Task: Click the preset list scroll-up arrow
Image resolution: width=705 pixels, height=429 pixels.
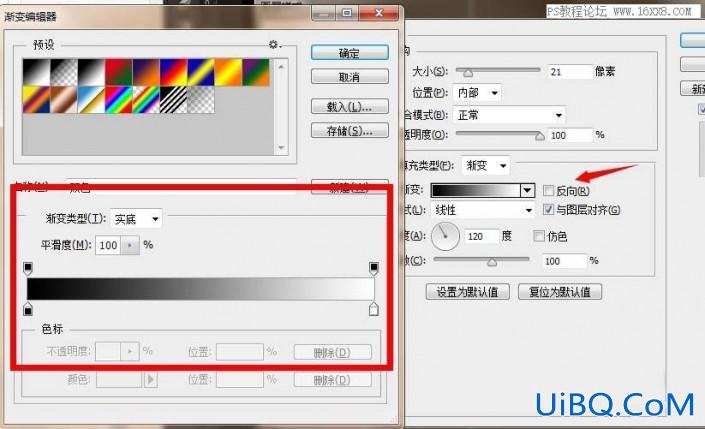Action: click(281, 67)
